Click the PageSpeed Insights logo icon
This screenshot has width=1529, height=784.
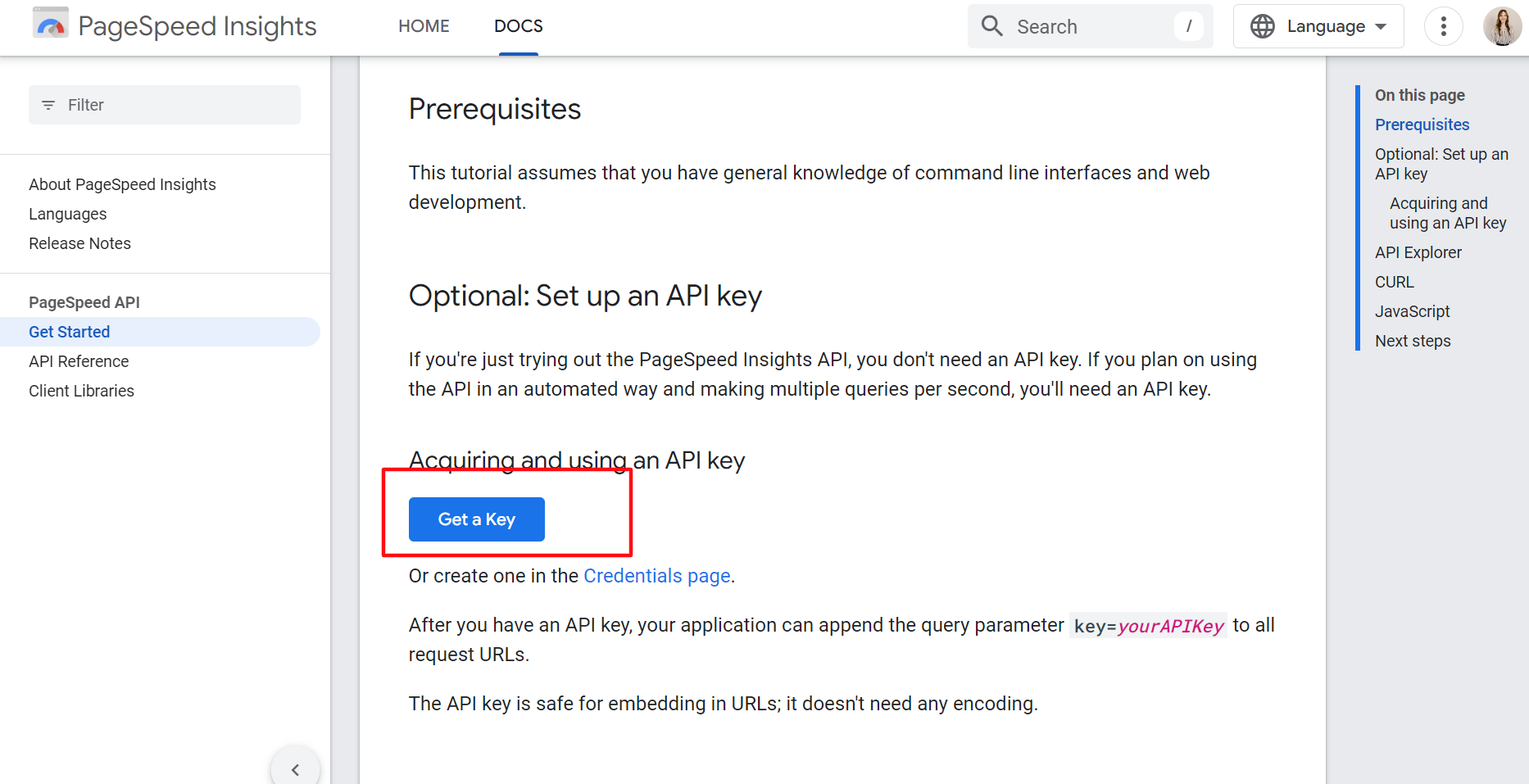coord(49,25)
